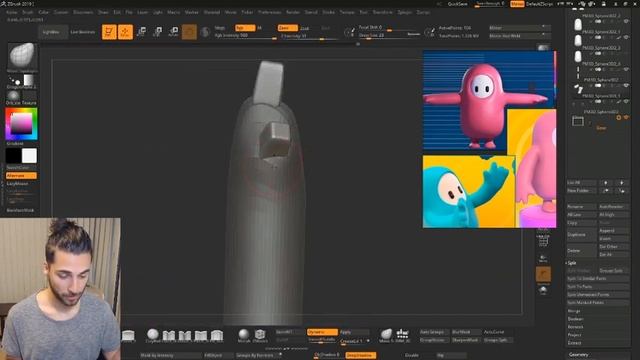Viewport: 640px width, 360px height.
Task: Select the Move brush in bottom shelf
Action: click(386, 336)
